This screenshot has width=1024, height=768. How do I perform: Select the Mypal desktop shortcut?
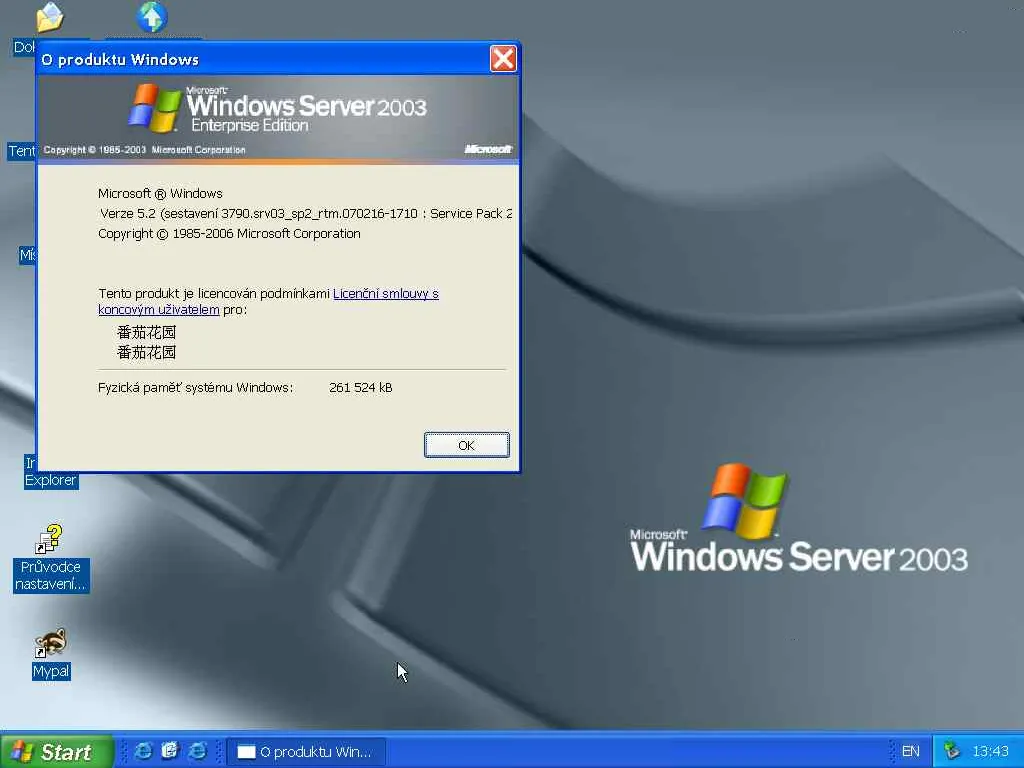[x=51, y=654]
